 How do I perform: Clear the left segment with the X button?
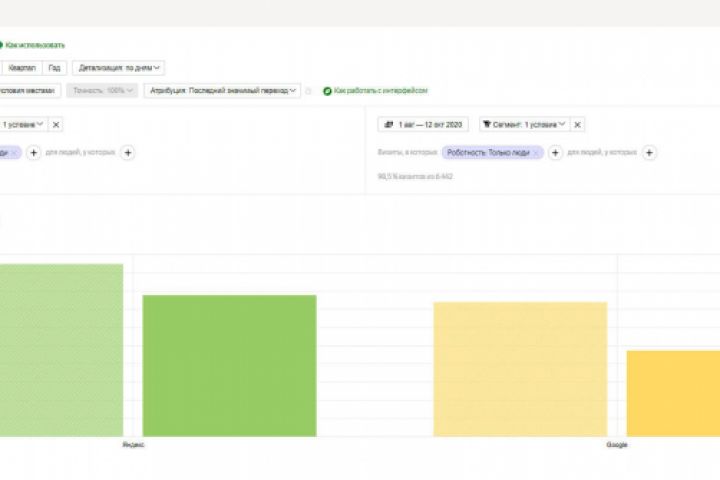pos(56,124)
